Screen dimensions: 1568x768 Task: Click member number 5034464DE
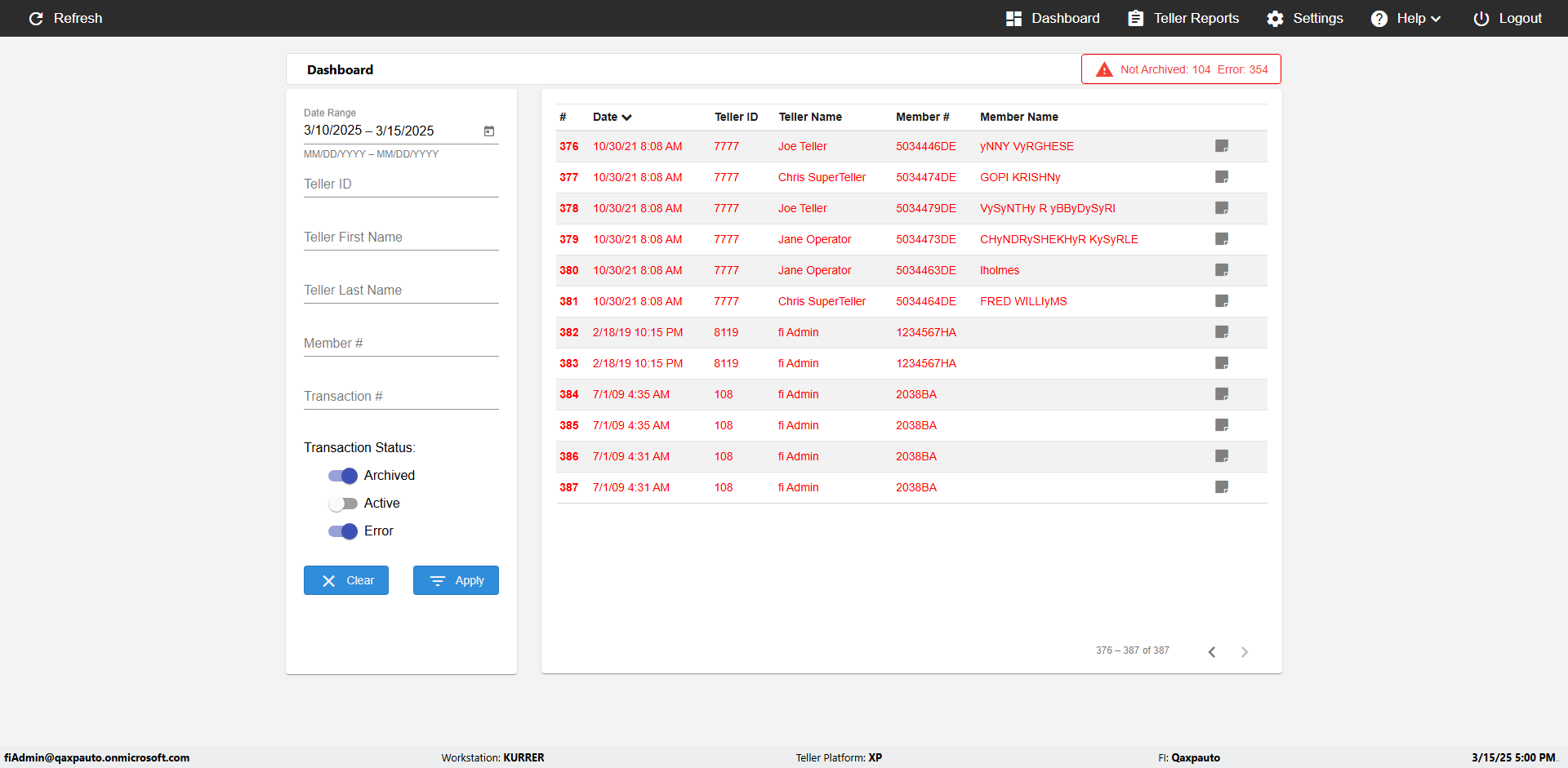pyautogui.click(x=926, y=302)
